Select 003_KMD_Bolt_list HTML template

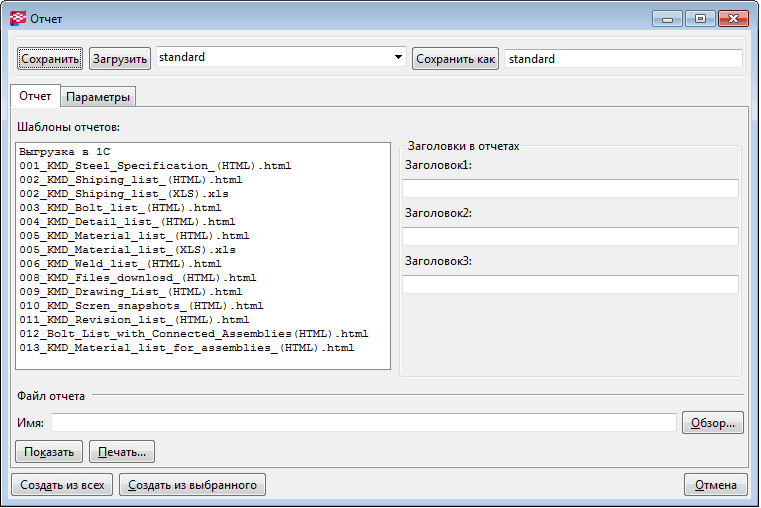point(120,207)
